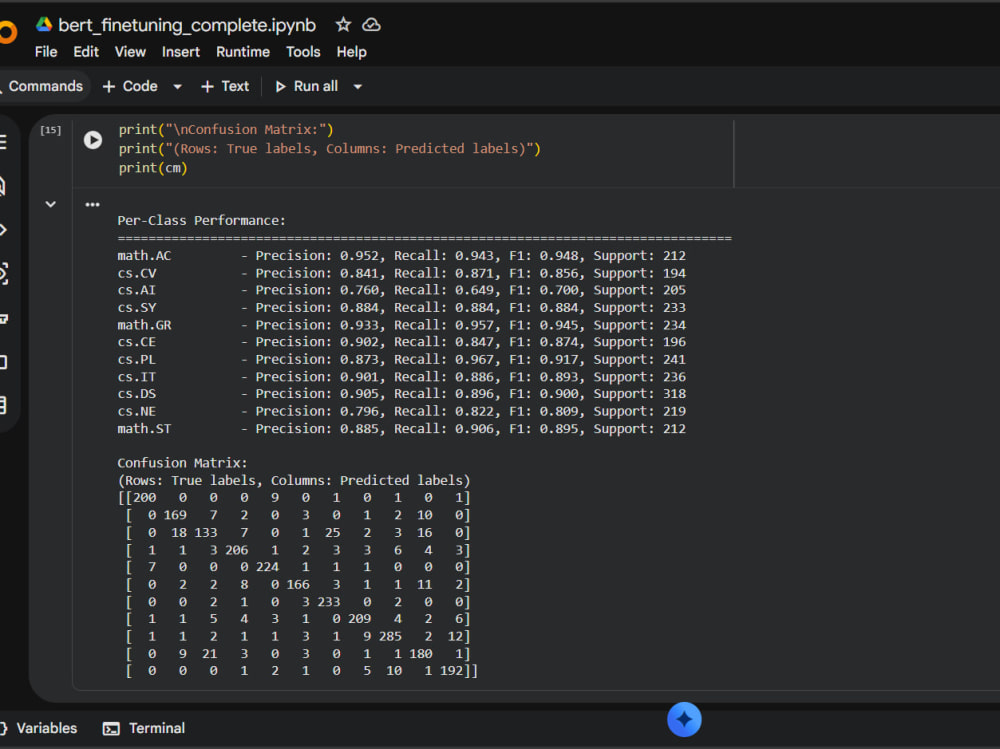This screenshot has height=749, width=1000.
Task: Click the confusion matrix row starting with 200
Action: click(x=294, y=498)
